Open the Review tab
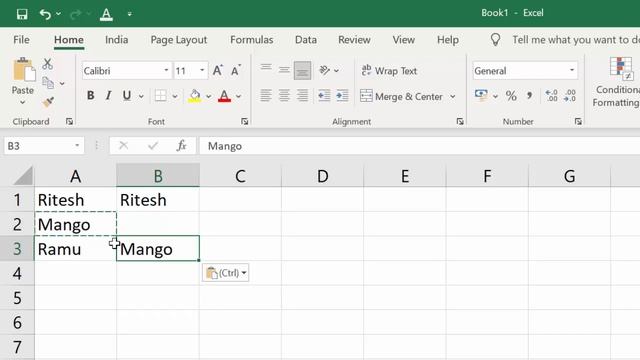Viewport: 640px width, 360px height. [x=354, y=40]
